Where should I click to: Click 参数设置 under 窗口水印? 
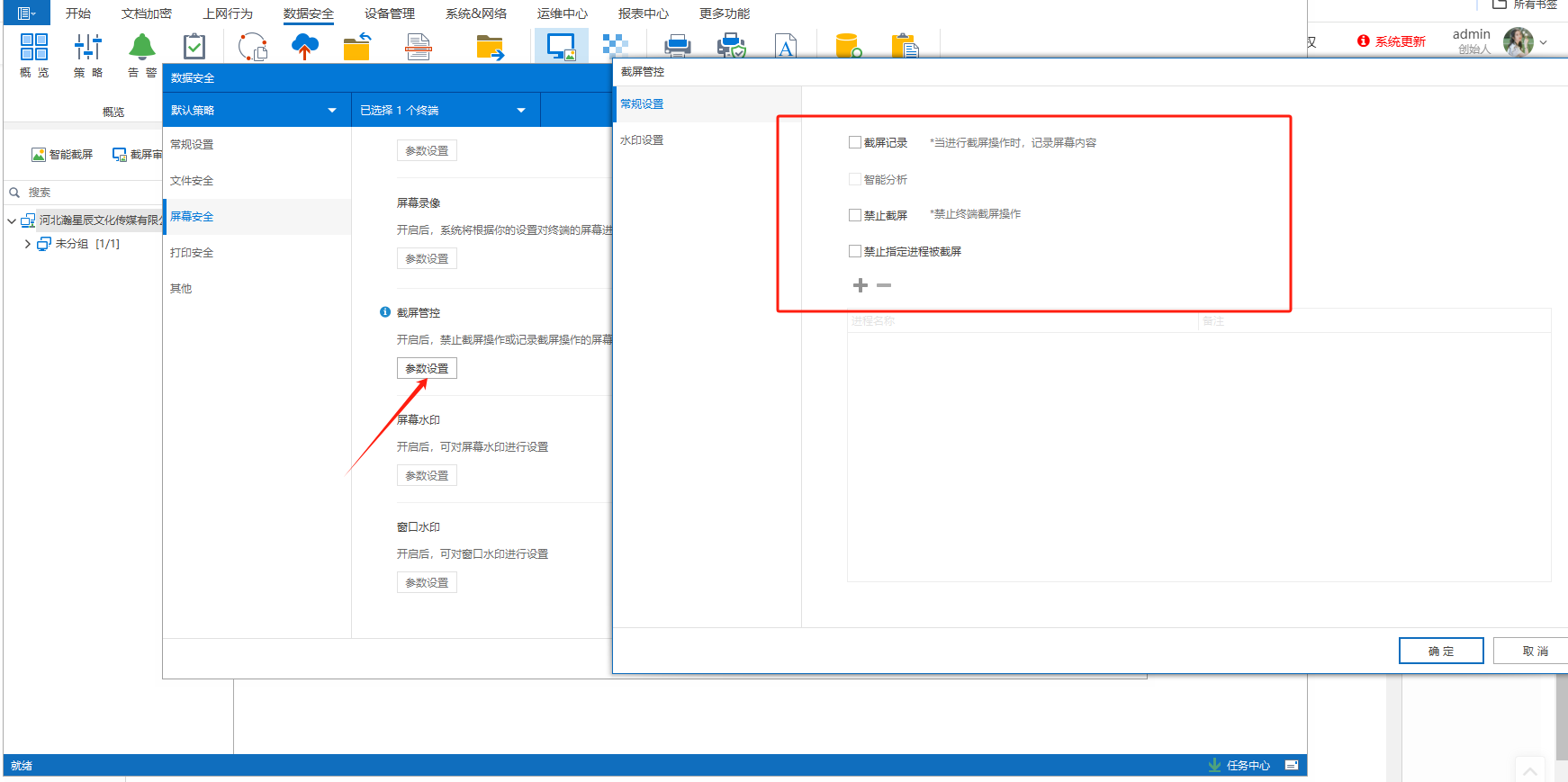(427, 582)
